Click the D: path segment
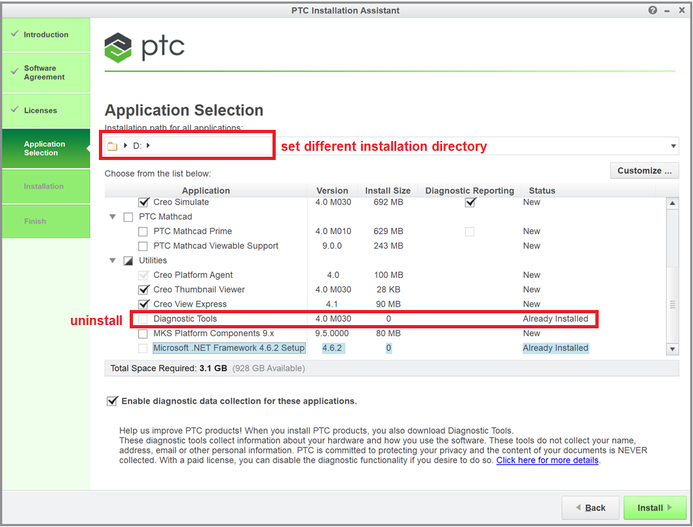This screenshot has height=527, width=693. [x=137, y=146]
